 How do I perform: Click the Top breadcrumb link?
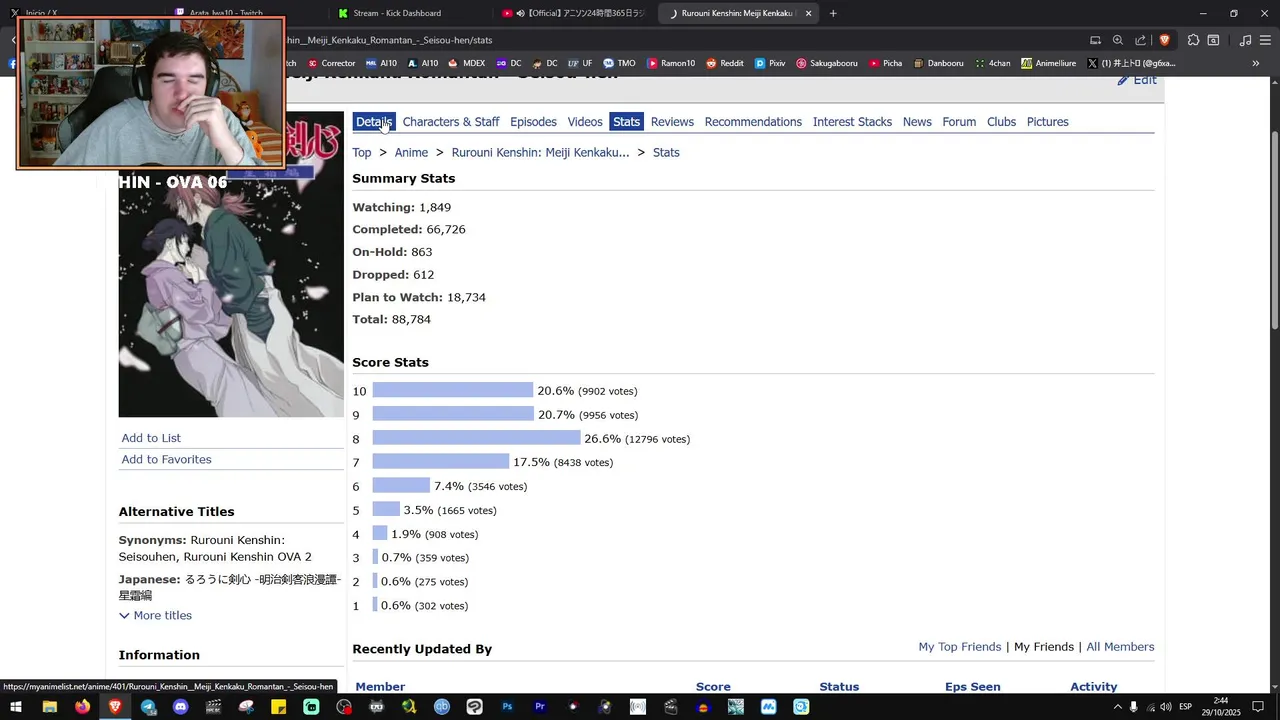pos(362,153)
